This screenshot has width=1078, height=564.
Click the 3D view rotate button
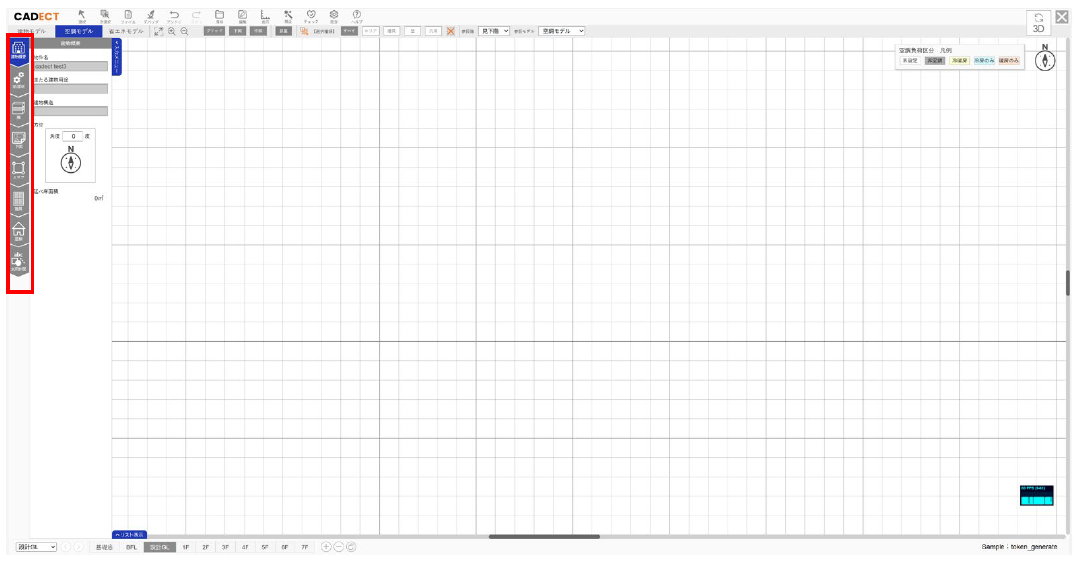pyautogui.click(x=1038, y=22)
